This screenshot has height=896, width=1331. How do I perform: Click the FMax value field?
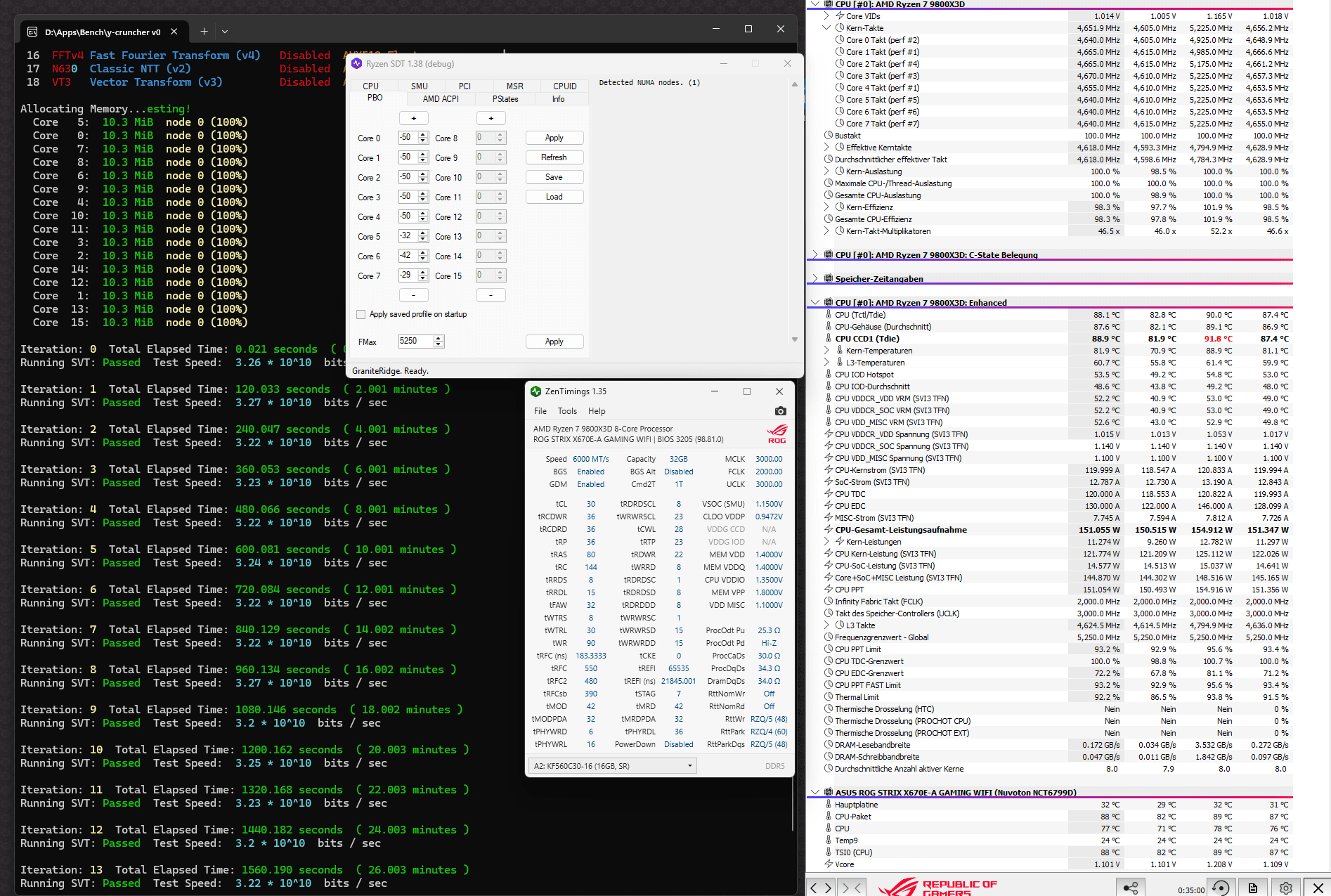point(416,341)
